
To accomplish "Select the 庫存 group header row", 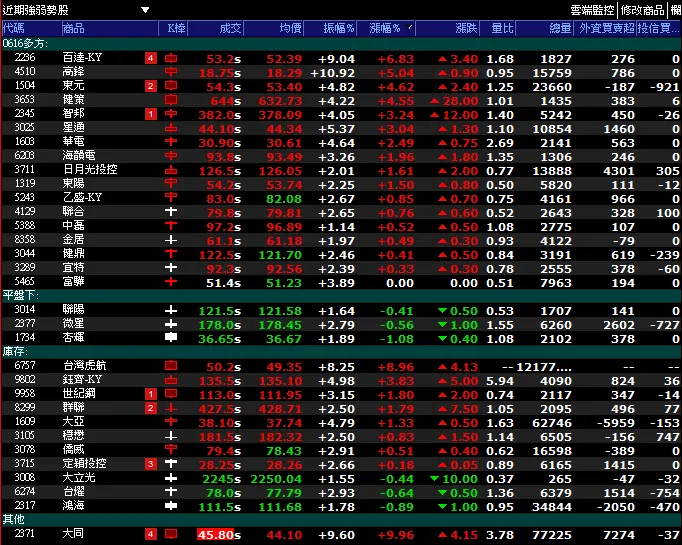I will [x=341, y=351].
